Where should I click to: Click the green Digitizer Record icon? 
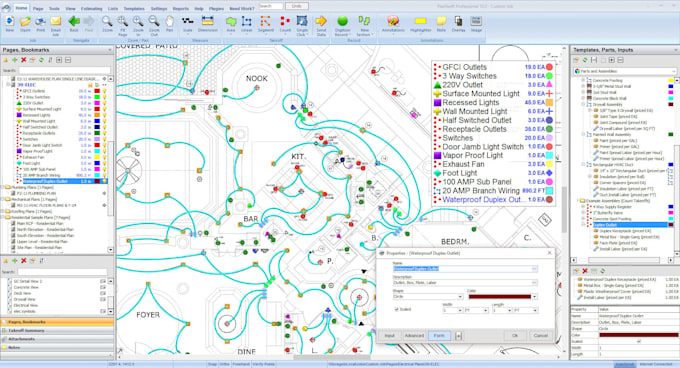343,21
